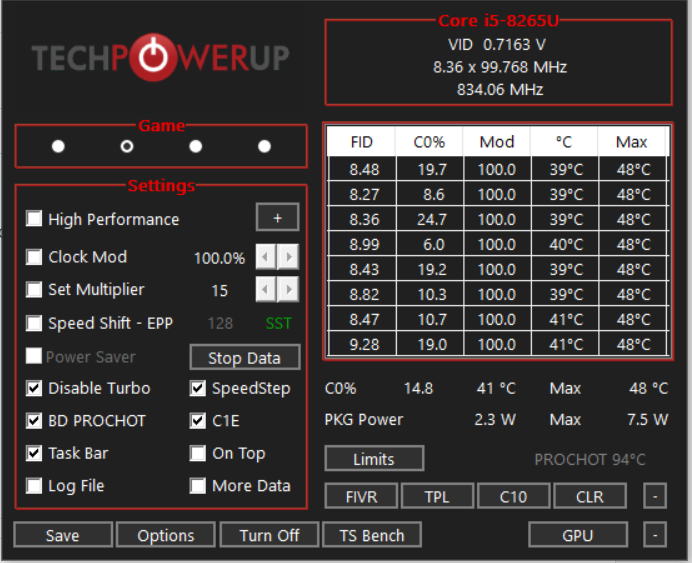Enable the High Performance checkbox
The image size is (692, 563).
34,218
